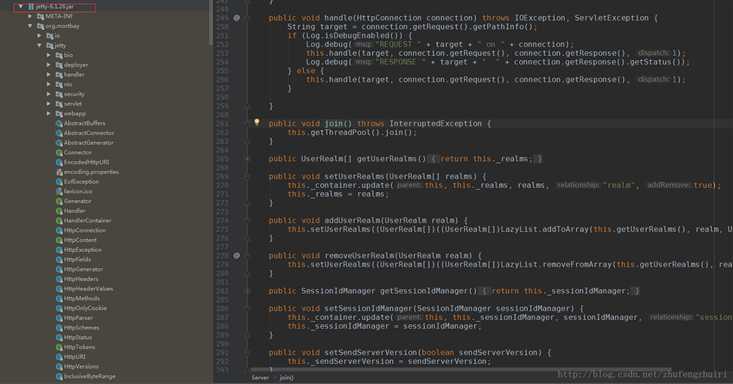
Task: Click the Generator interface icon
Action: pyautogui.click(x=59, y=201)
